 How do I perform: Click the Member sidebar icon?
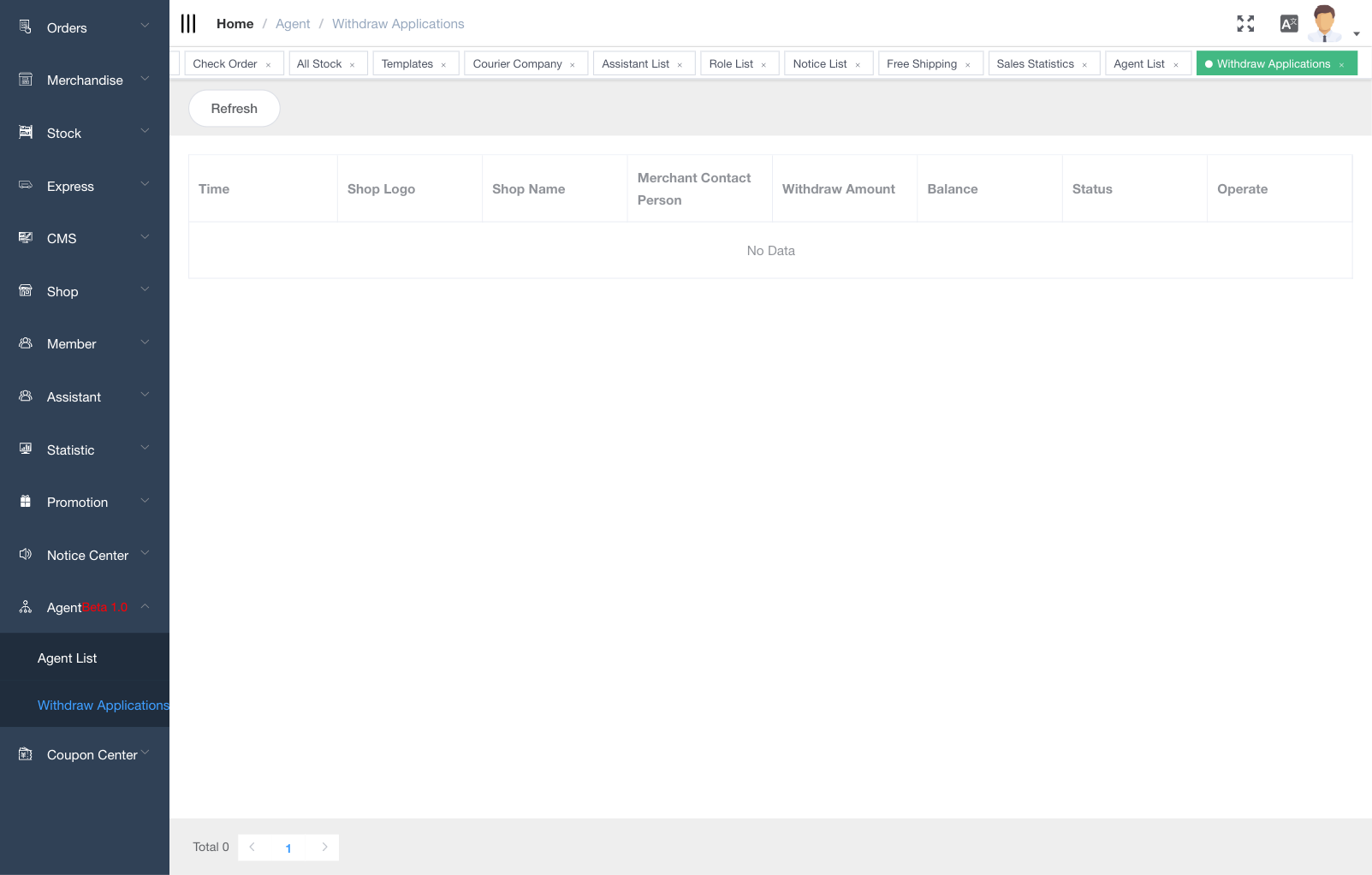26,343
